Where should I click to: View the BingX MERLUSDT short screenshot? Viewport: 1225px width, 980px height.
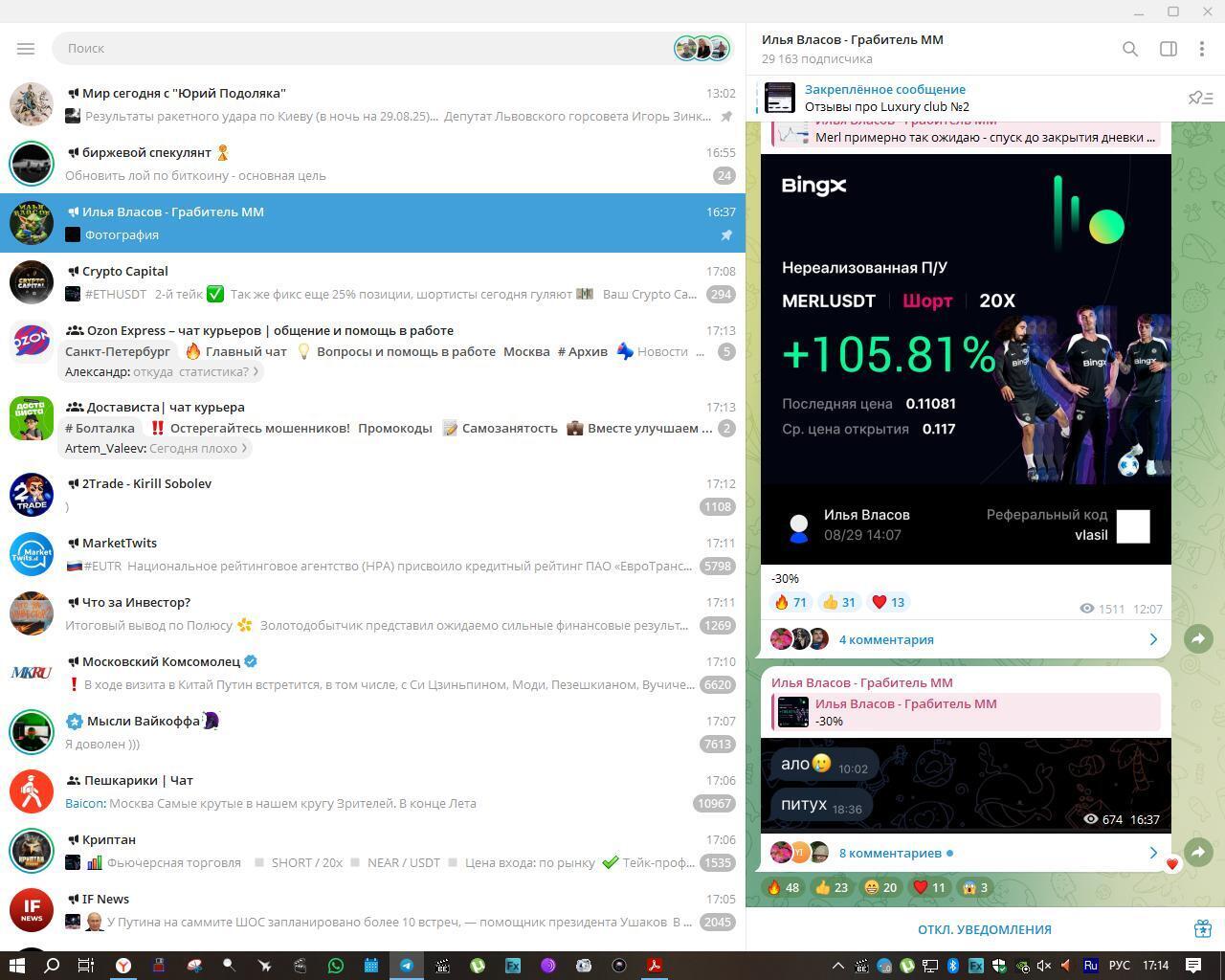(x=966, y=359)
